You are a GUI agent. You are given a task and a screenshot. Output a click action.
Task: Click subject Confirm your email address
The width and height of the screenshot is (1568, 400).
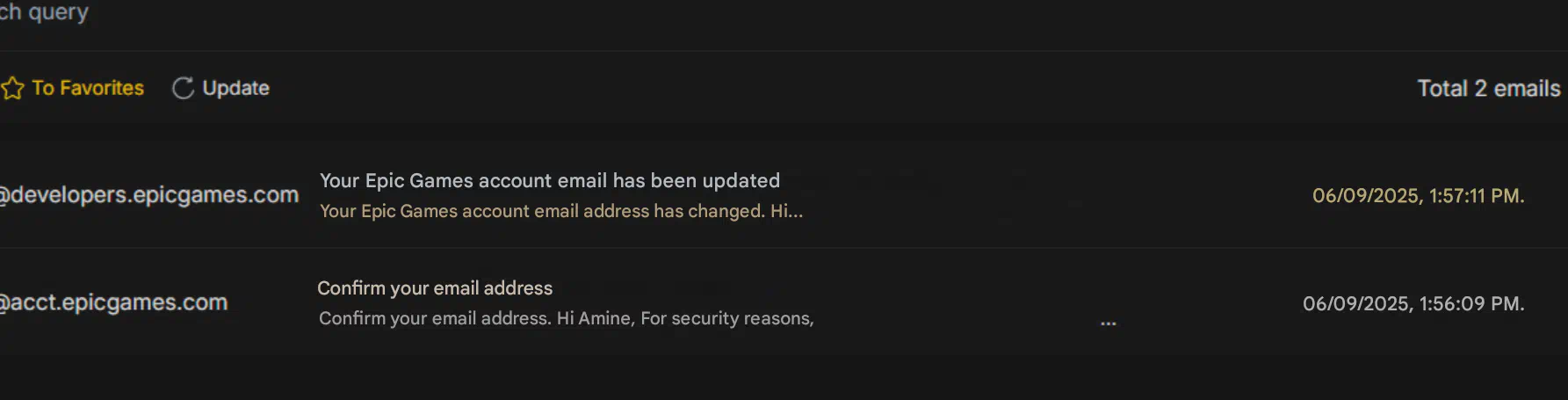pos(435,288)
